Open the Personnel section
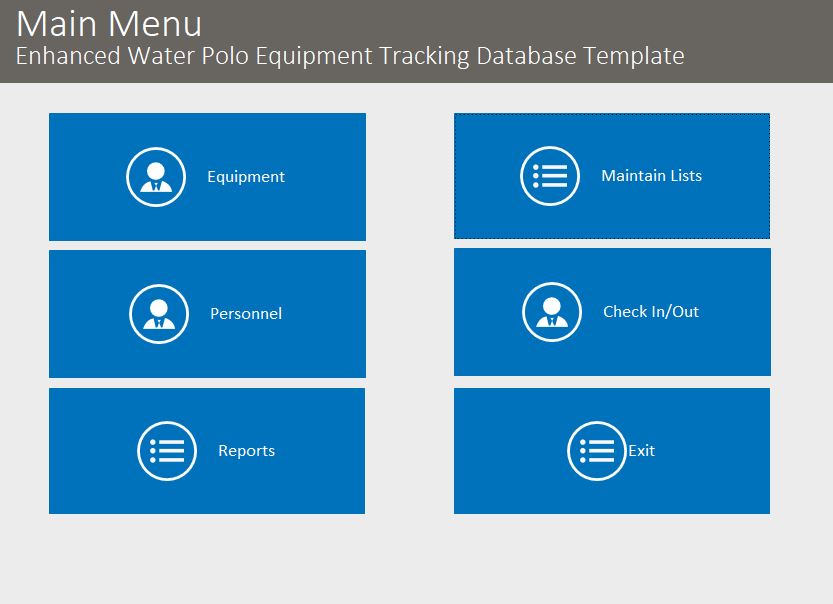The width and height of the screenshot is (833, 604). point(207,314)
